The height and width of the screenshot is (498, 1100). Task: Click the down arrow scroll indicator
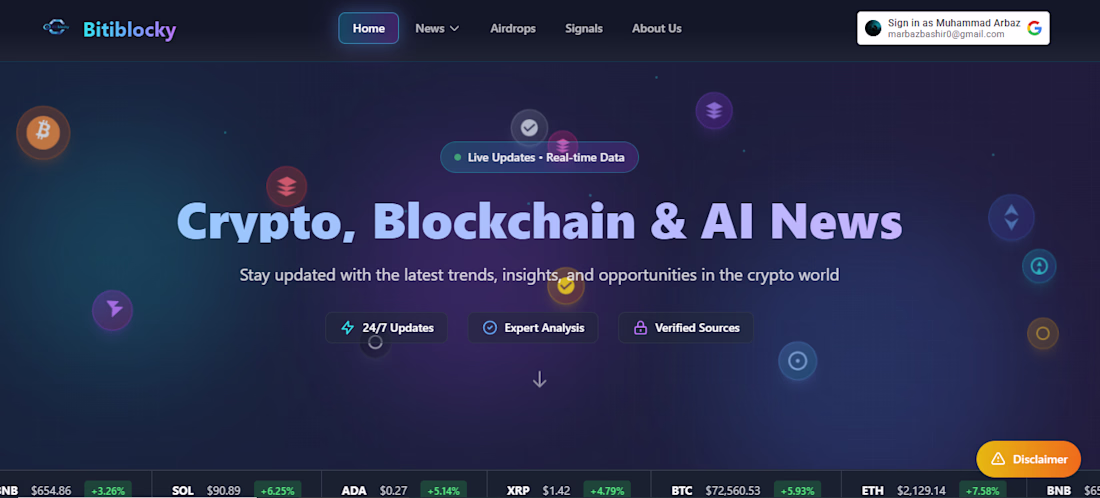pos(539,379)
